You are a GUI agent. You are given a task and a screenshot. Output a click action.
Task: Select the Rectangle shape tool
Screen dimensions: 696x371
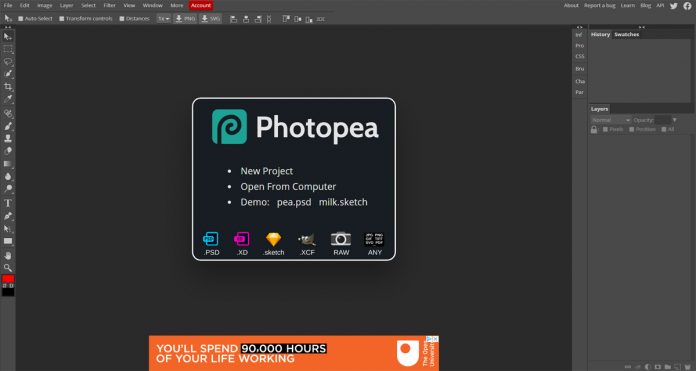[8, 241]
